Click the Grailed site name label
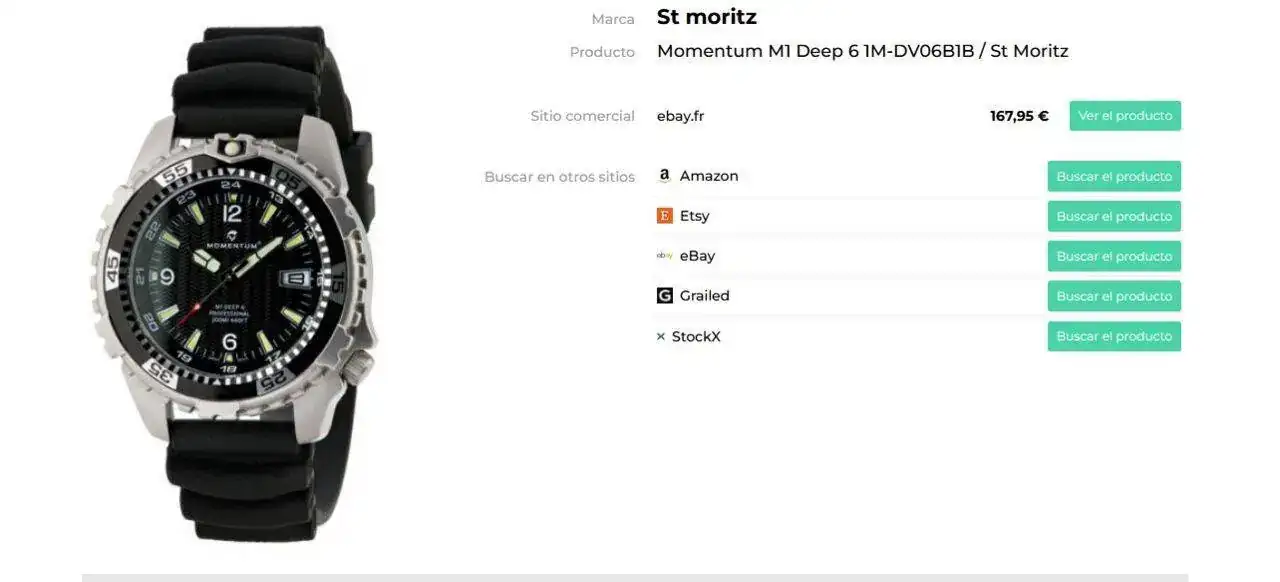1280x582 pixels. pyautogui.click(x=705, y=296)
